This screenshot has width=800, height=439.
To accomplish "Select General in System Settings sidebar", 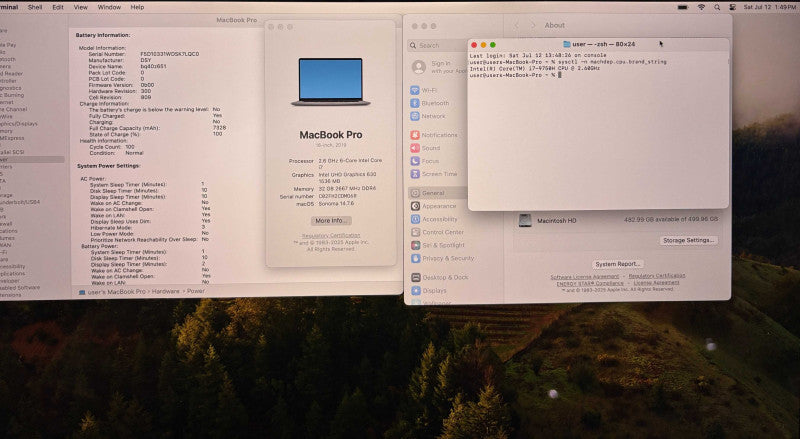I will point(438,193).
